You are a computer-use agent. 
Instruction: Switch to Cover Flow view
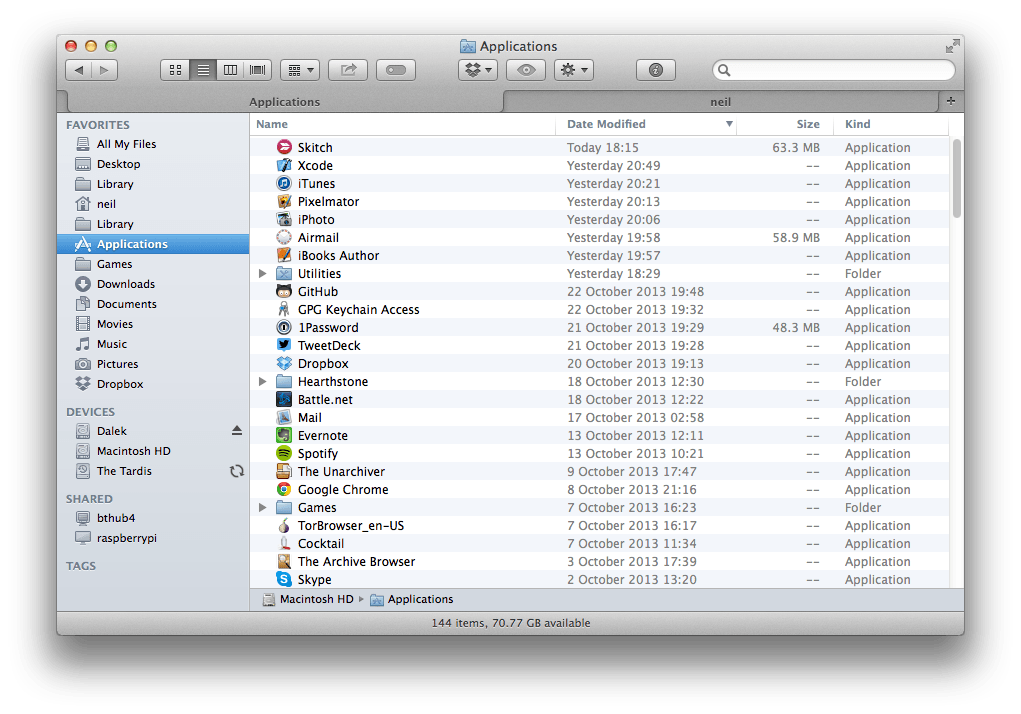click(x=256, y=69)
